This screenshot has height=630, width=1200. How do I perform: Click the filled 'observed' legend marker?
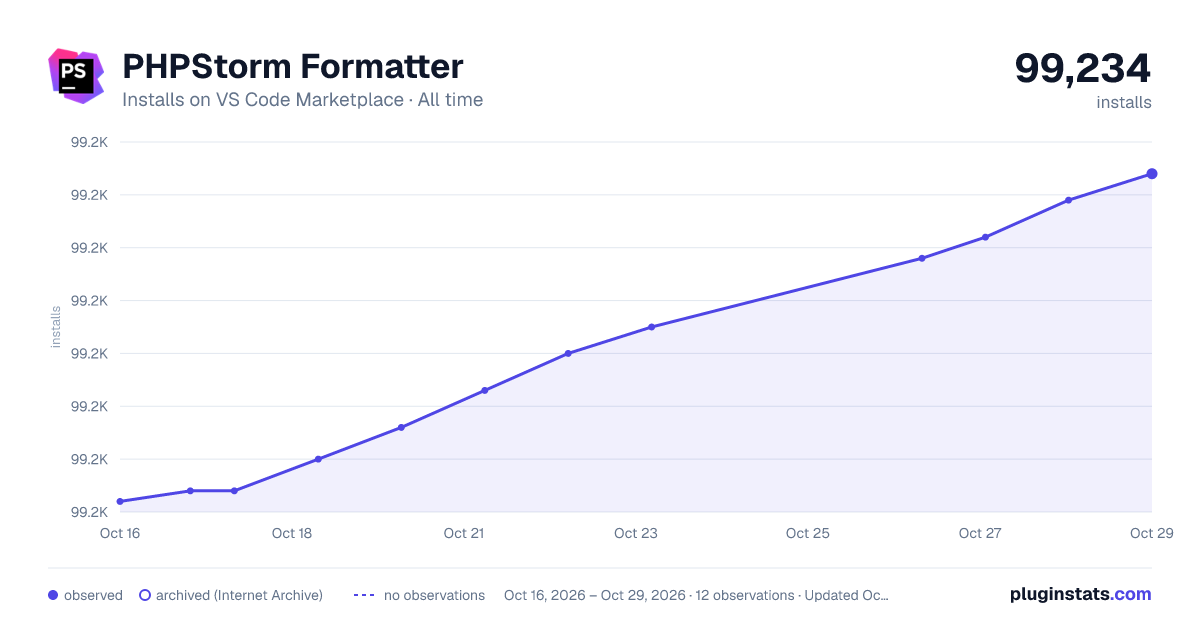click(53, 595)
